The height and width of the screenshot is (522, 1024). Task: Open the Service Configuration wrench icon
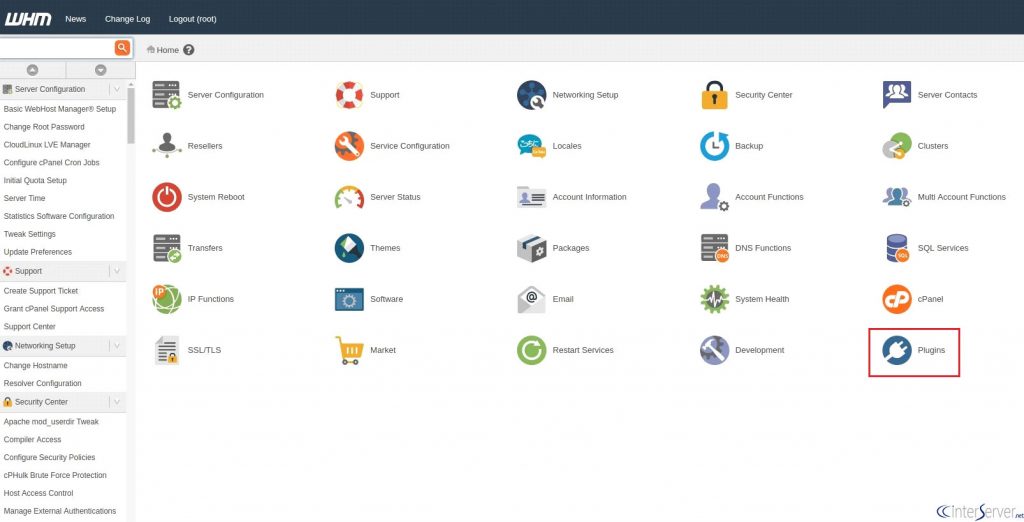point(349,146)
